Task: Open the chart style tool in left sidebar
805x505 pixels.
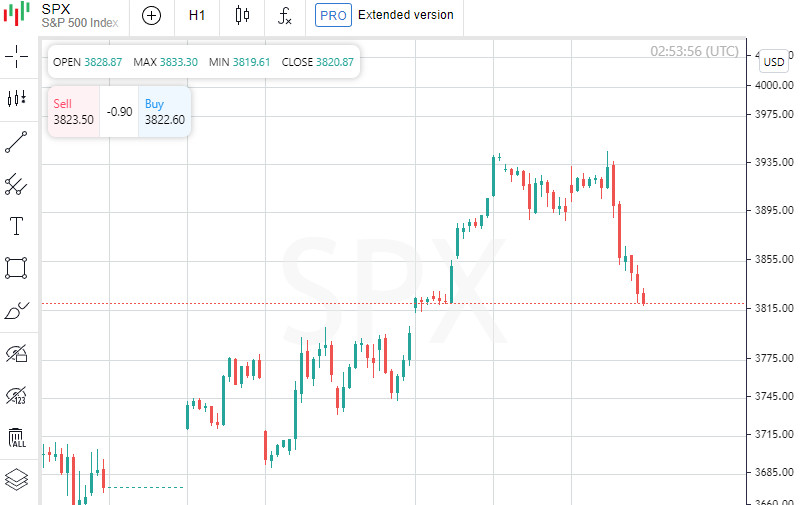Action: click(x=16, y=98)
